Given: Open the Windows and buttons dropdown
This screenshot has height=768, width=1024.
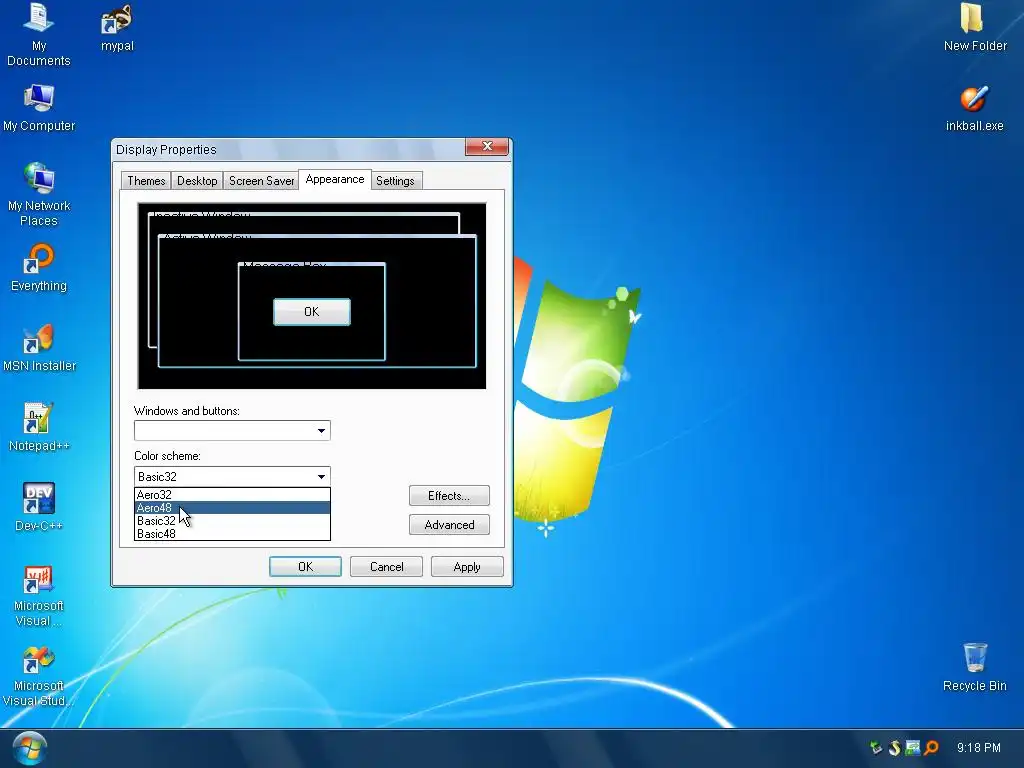Looking at the screenshot, I should click(x=232, y=430).
